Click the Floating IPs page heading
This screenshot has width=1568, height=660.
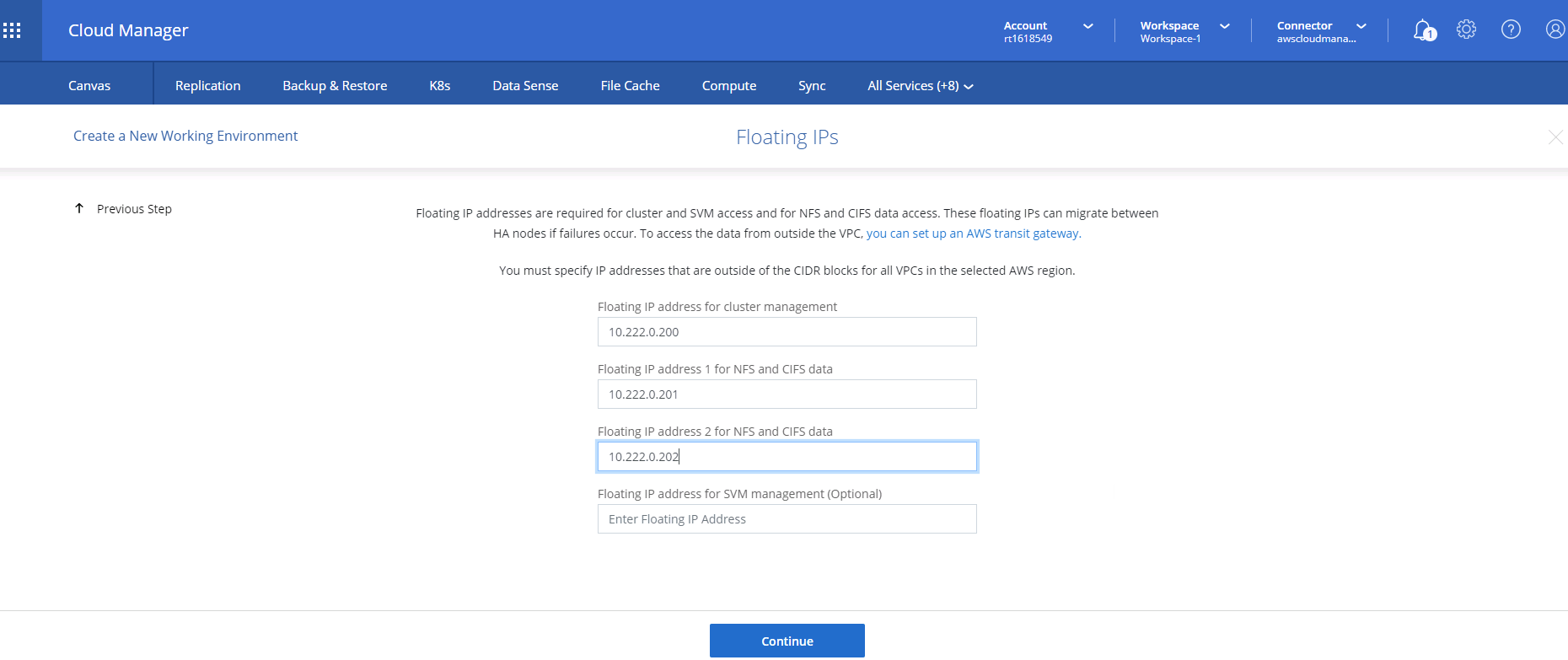787,137
